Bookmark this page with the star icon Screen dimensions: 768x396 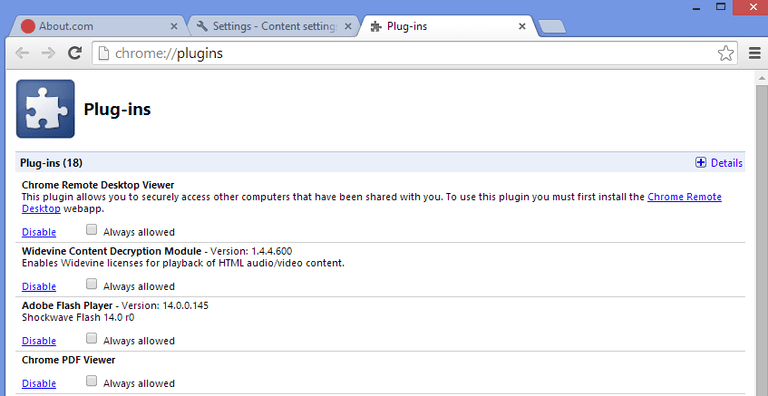[726, 53]
